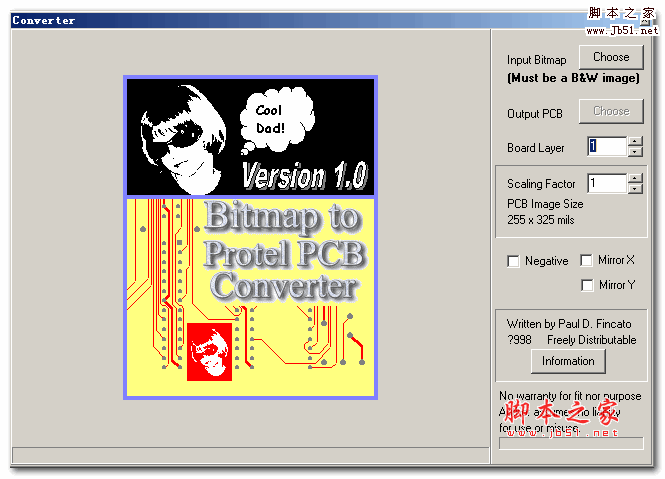Focus the Board Layer input field
665x479 pixels.
[607, 146]
